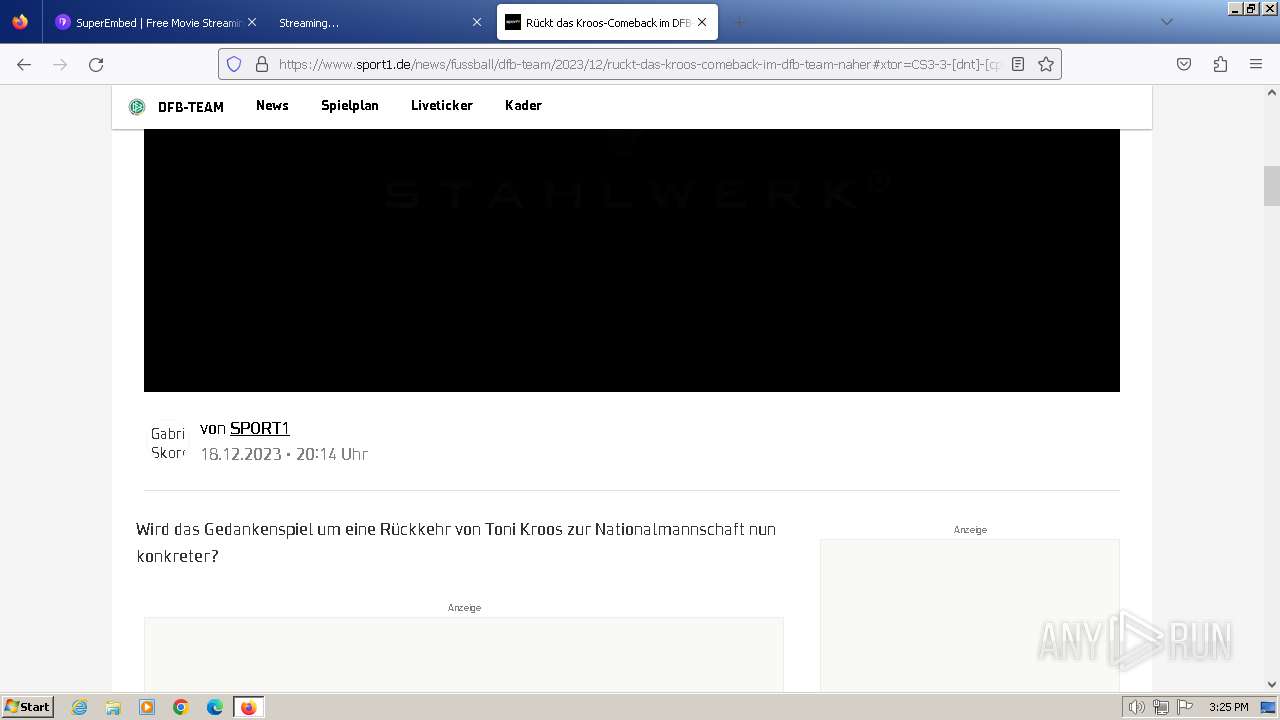Viewport: 1280px width, 720px height.
Task: Open tracking protection shield info
Action: 234,64
